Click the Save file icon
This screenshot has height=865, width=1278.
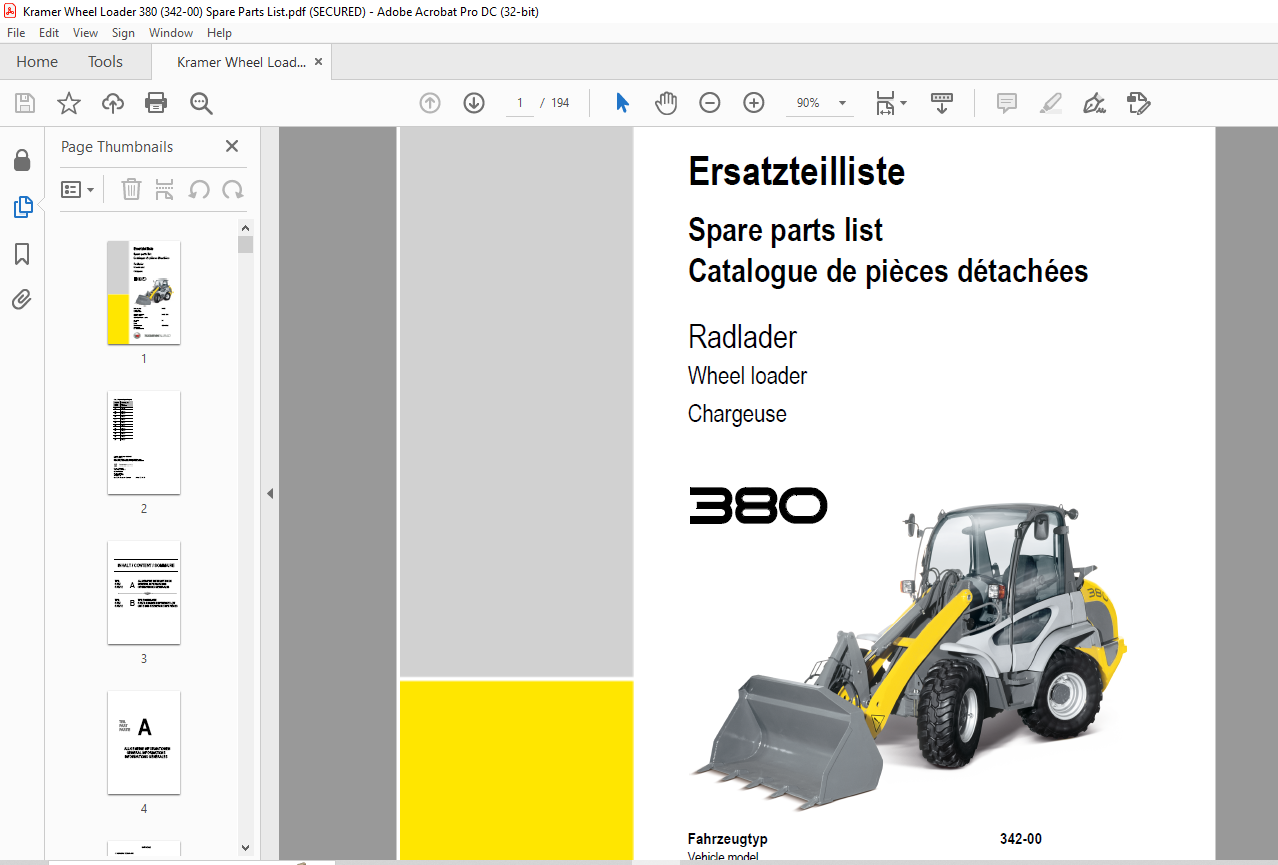point(25,103)
